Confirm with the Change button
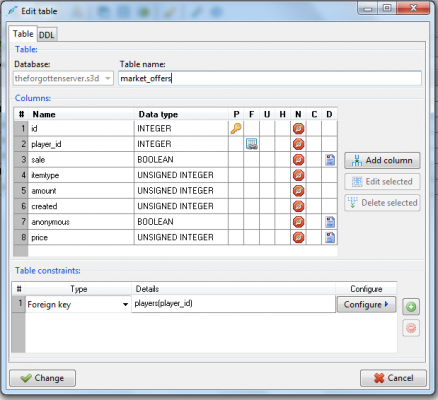This screenshot has width=438, height=400. point(42,378)
